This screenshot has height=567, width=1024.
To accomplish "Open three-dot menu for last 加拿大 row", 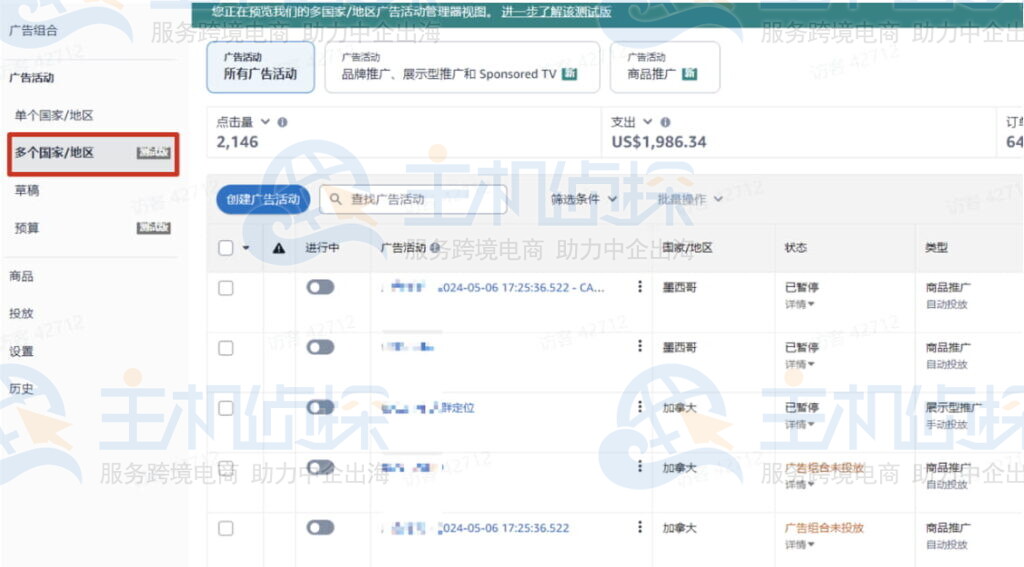I will tap(639, 526).
